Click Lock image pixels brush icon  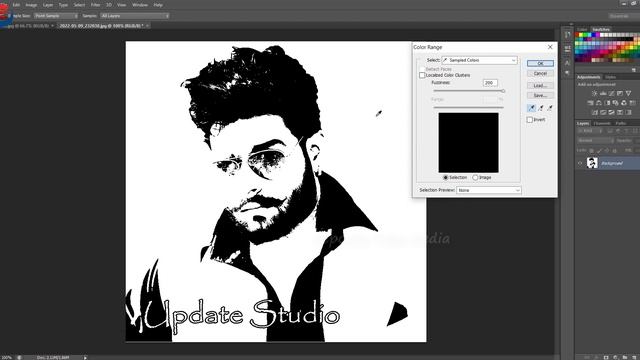coord(599,151)
